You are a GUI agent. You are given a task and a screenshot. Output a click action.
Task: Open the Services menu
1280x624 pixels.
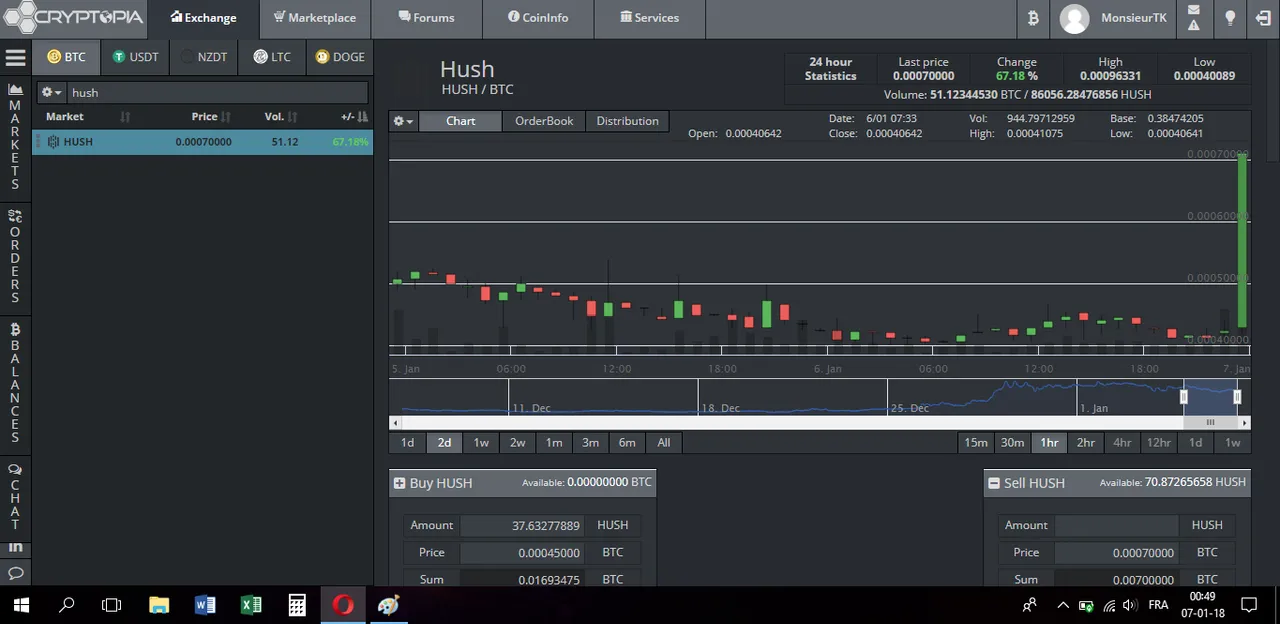[x=649, y=18]
